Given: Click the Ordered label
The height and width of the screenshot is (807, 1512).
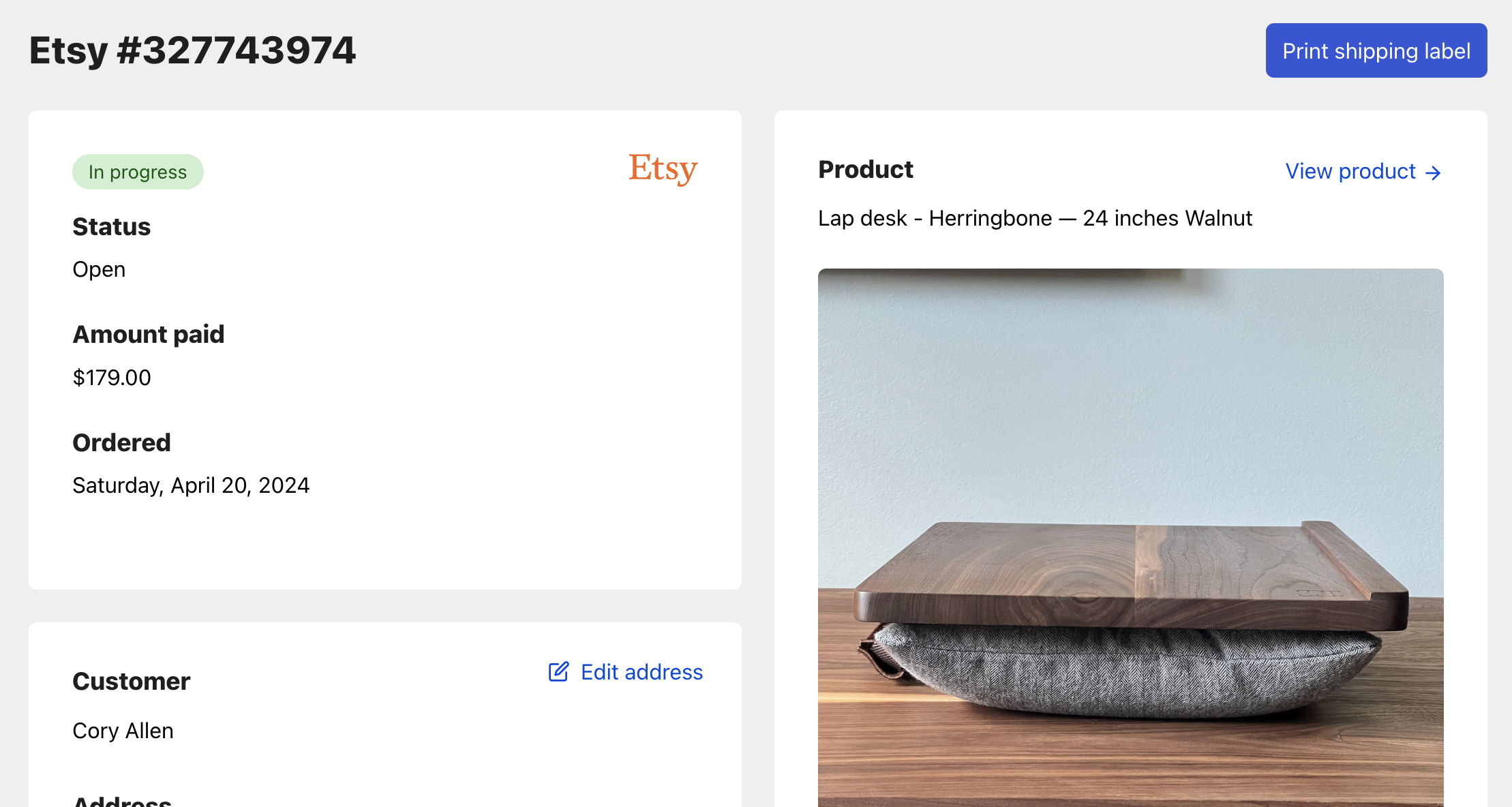Looking at the screenshot, I should (121, 442).
